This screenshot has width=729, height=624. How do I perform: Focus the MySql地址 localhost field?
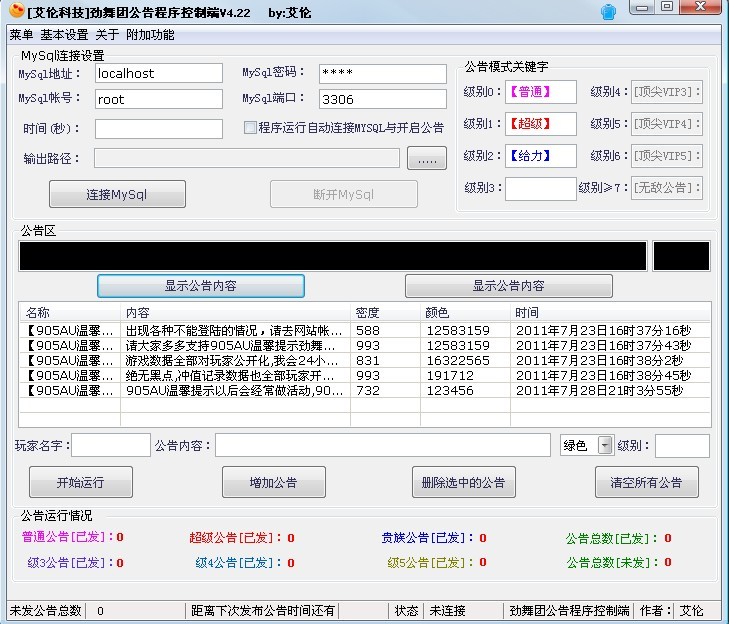point(159,73)
